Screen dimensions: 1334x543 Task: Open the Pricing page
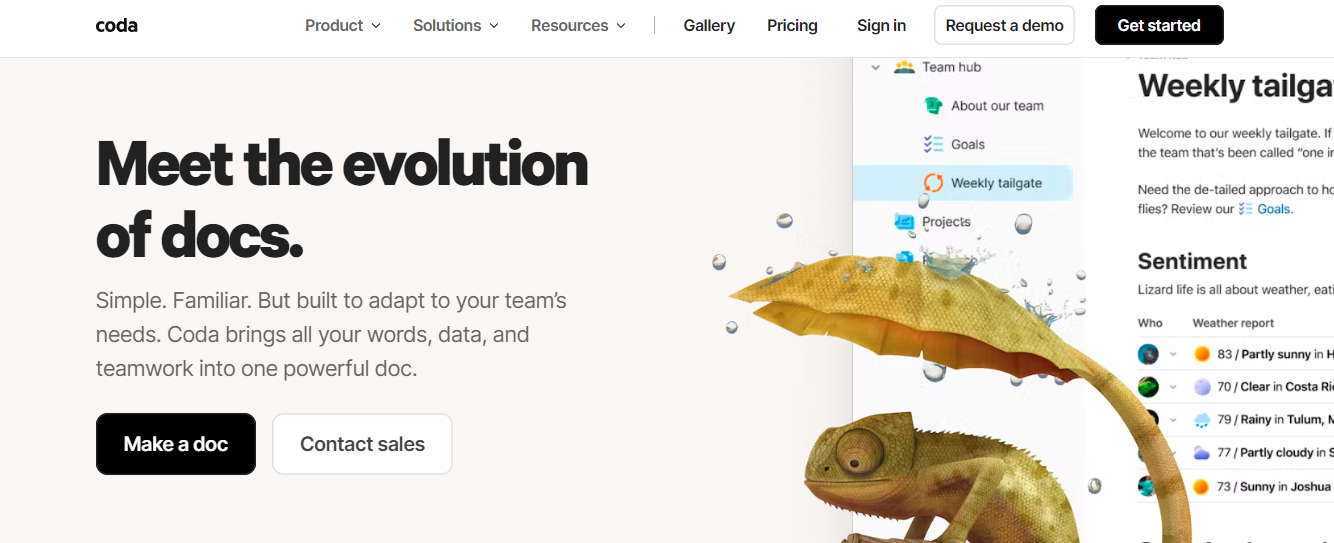tap(792, 25)
